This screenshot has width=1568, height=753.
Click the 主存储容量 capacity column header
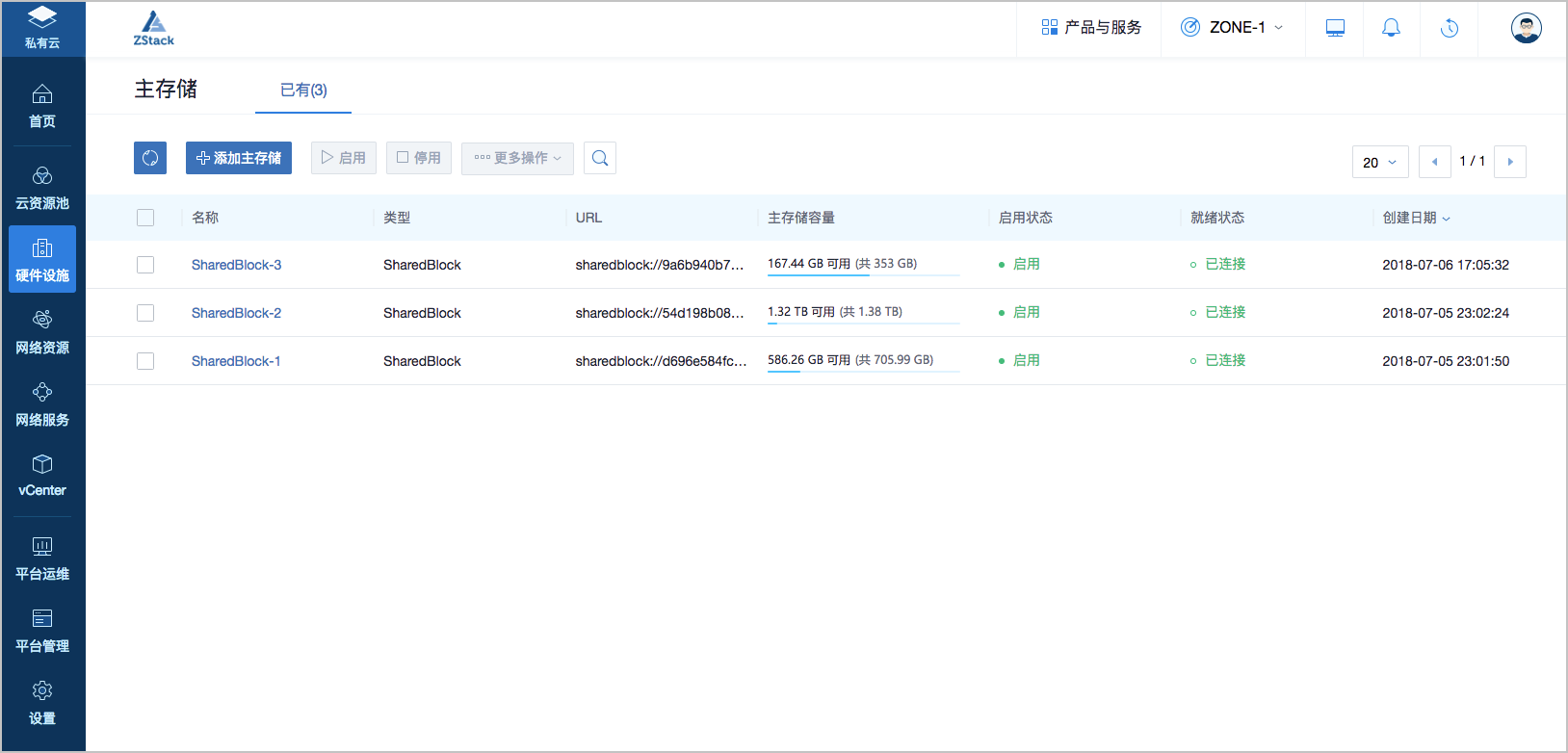(x=801, y=218)
